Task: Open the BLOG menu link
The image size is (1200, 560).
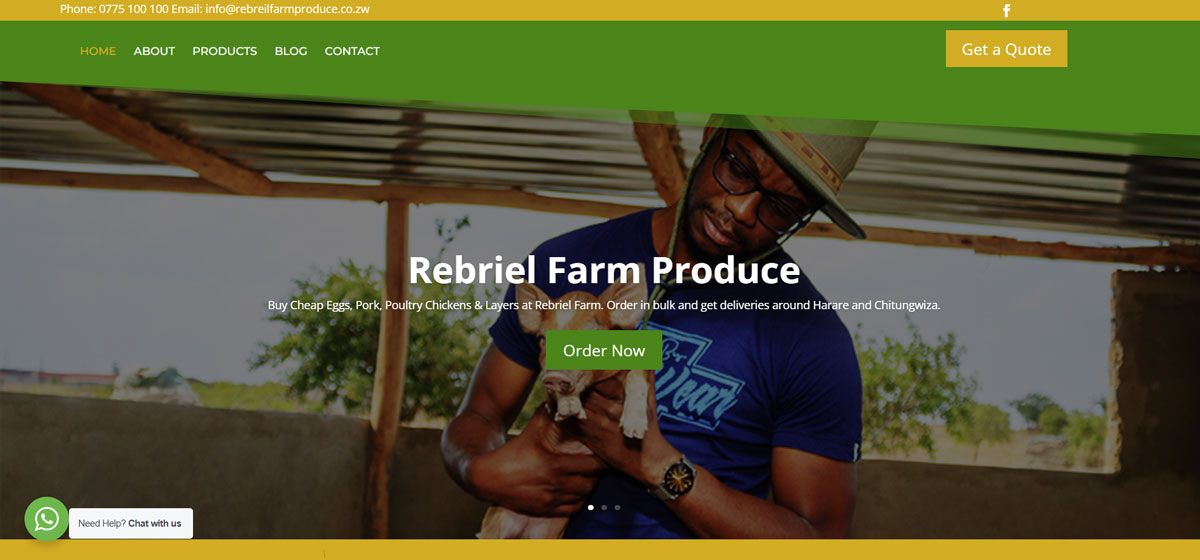Action: 291,51
